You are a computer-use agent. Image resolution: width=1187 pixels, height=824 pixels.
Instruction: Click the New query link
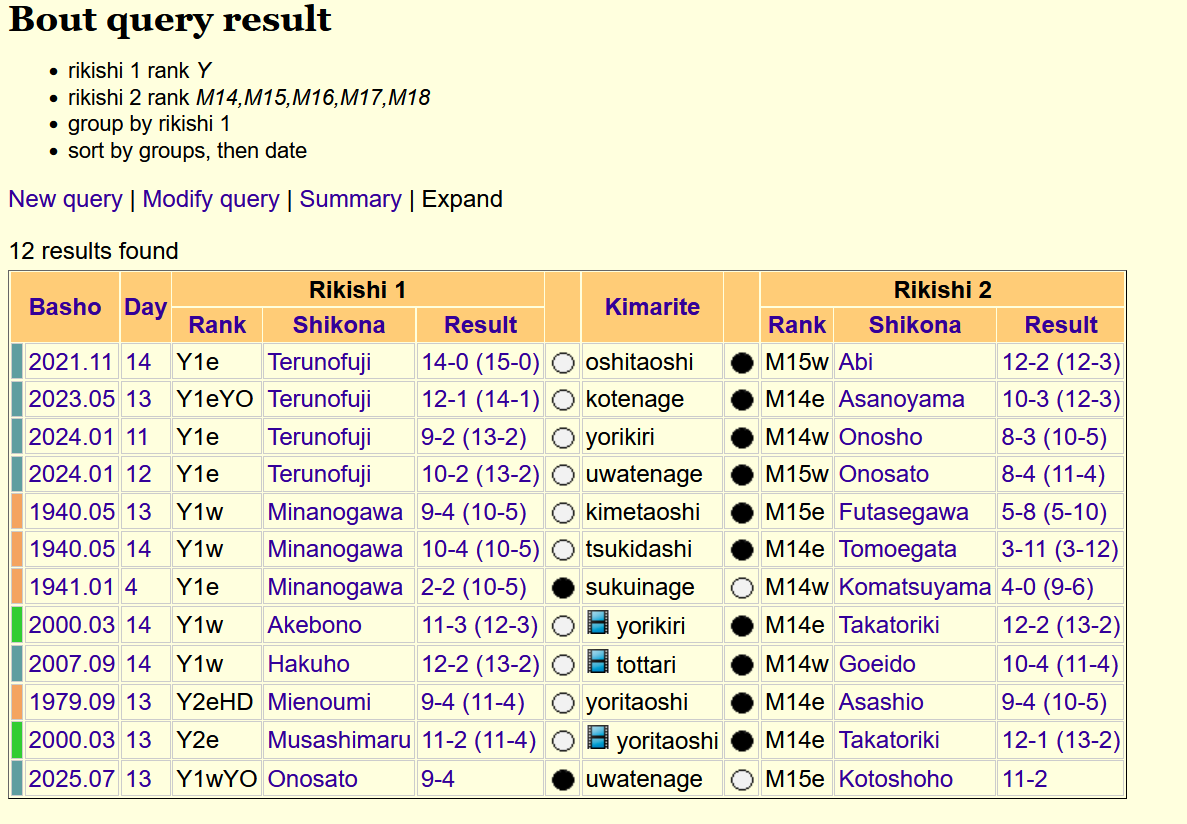[65, 199]
